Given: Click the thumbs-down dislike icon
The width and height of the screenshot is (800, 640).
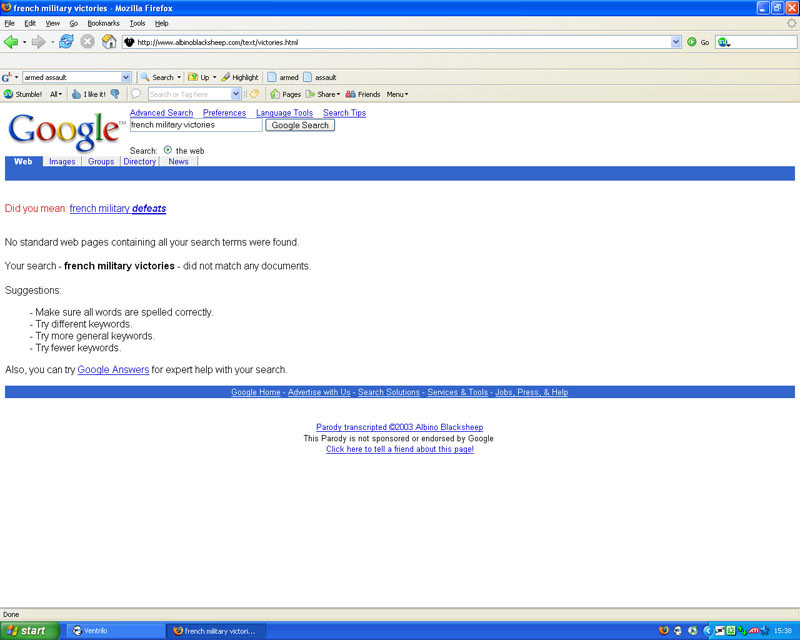Looking at the screenshot, I should (x=115, y=94).
